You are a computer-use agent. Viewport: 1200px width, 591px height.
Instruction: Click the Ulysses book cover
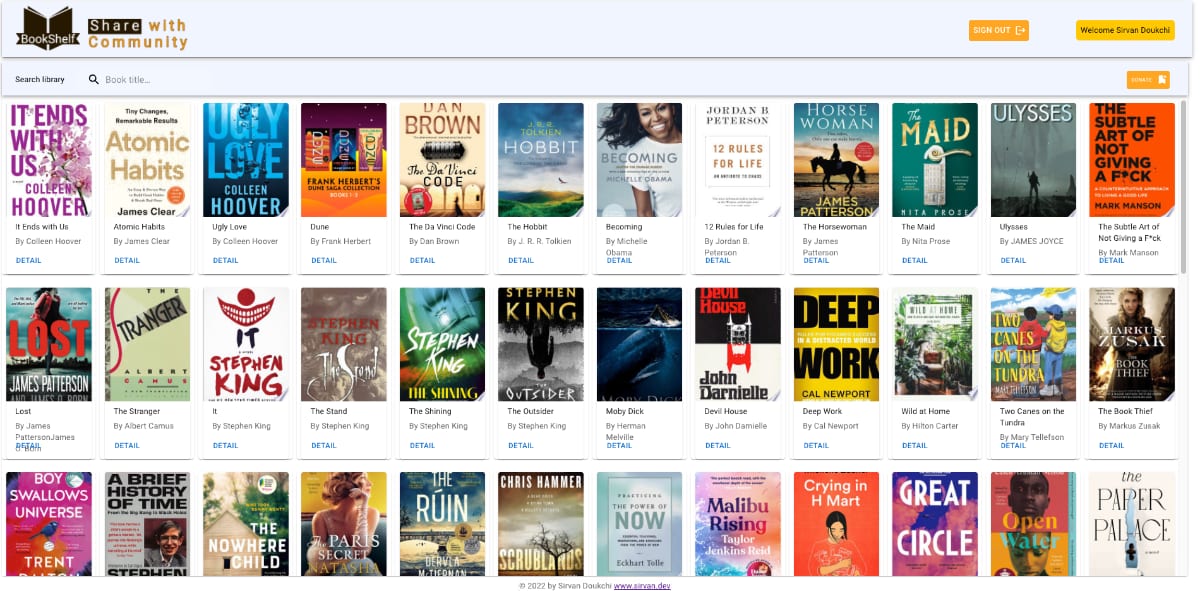(1034, 160)
